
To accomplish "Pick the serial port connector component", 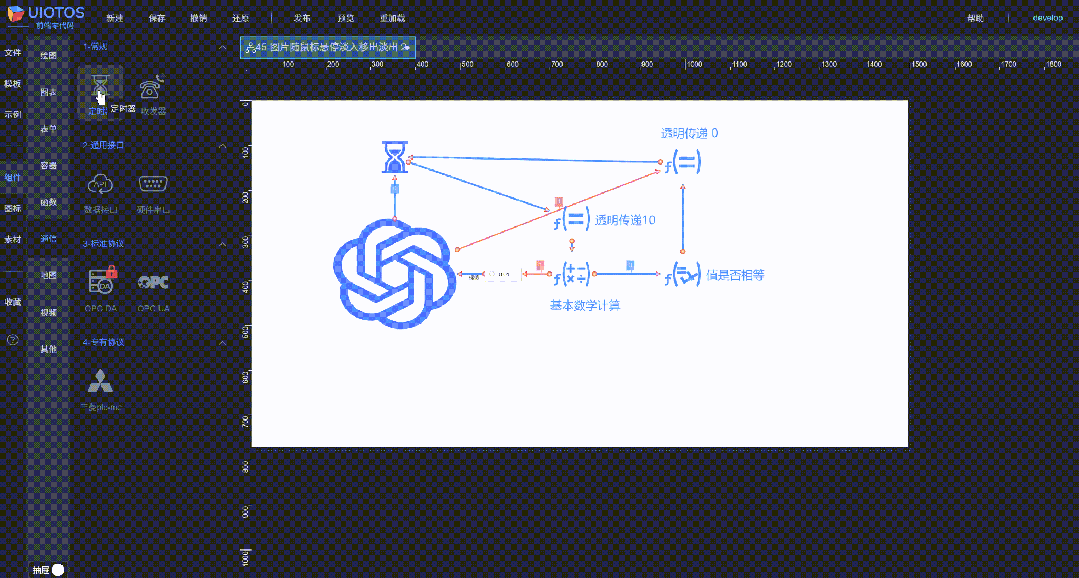I will (153, 184).
